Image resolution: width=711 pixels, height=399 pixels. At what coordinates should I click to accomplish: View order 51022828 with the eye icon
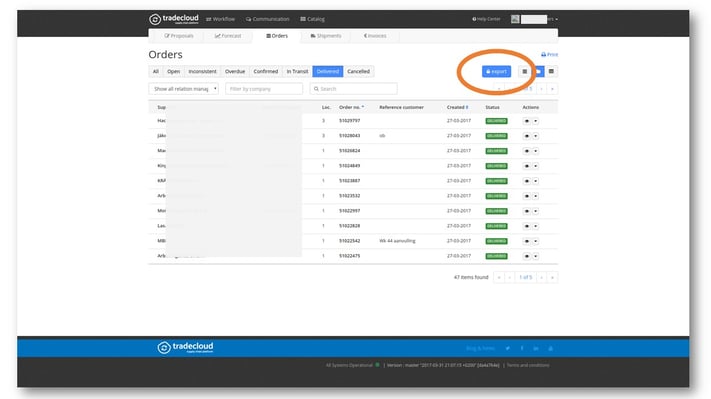pyautogui.click(x=526, y=226)
